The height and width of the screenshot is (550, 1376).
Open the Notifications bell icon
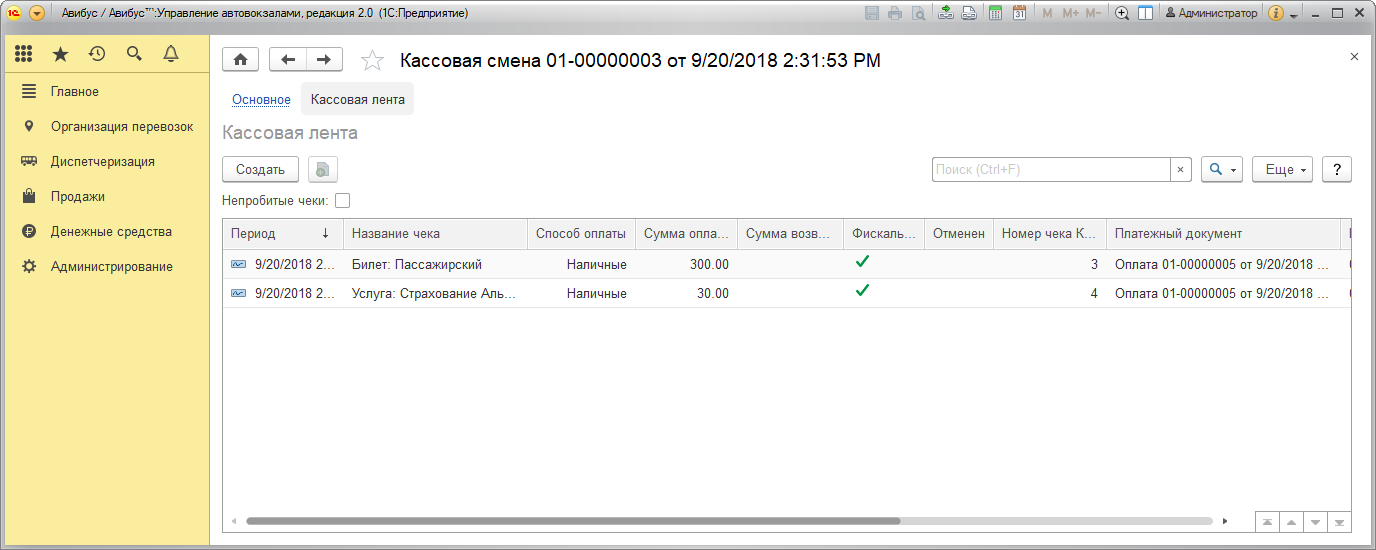tap(171, 54)
